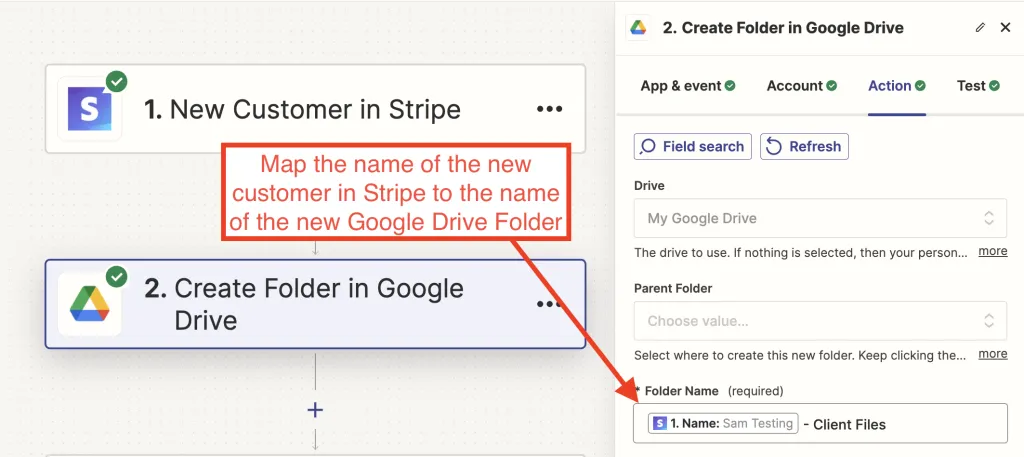
Task: Switch to the App & event tab
Action: [x=688, y=86]
